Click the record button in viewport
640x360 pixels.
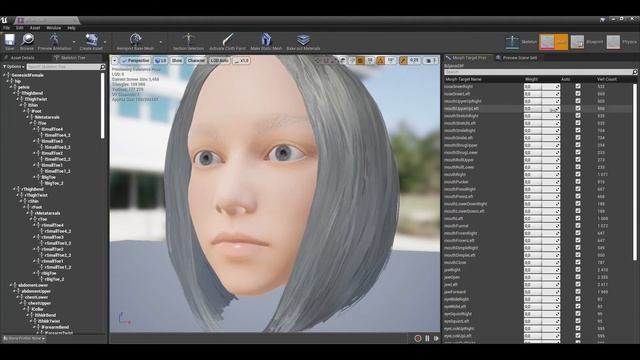pyautogui.click(x=418, y=338)
